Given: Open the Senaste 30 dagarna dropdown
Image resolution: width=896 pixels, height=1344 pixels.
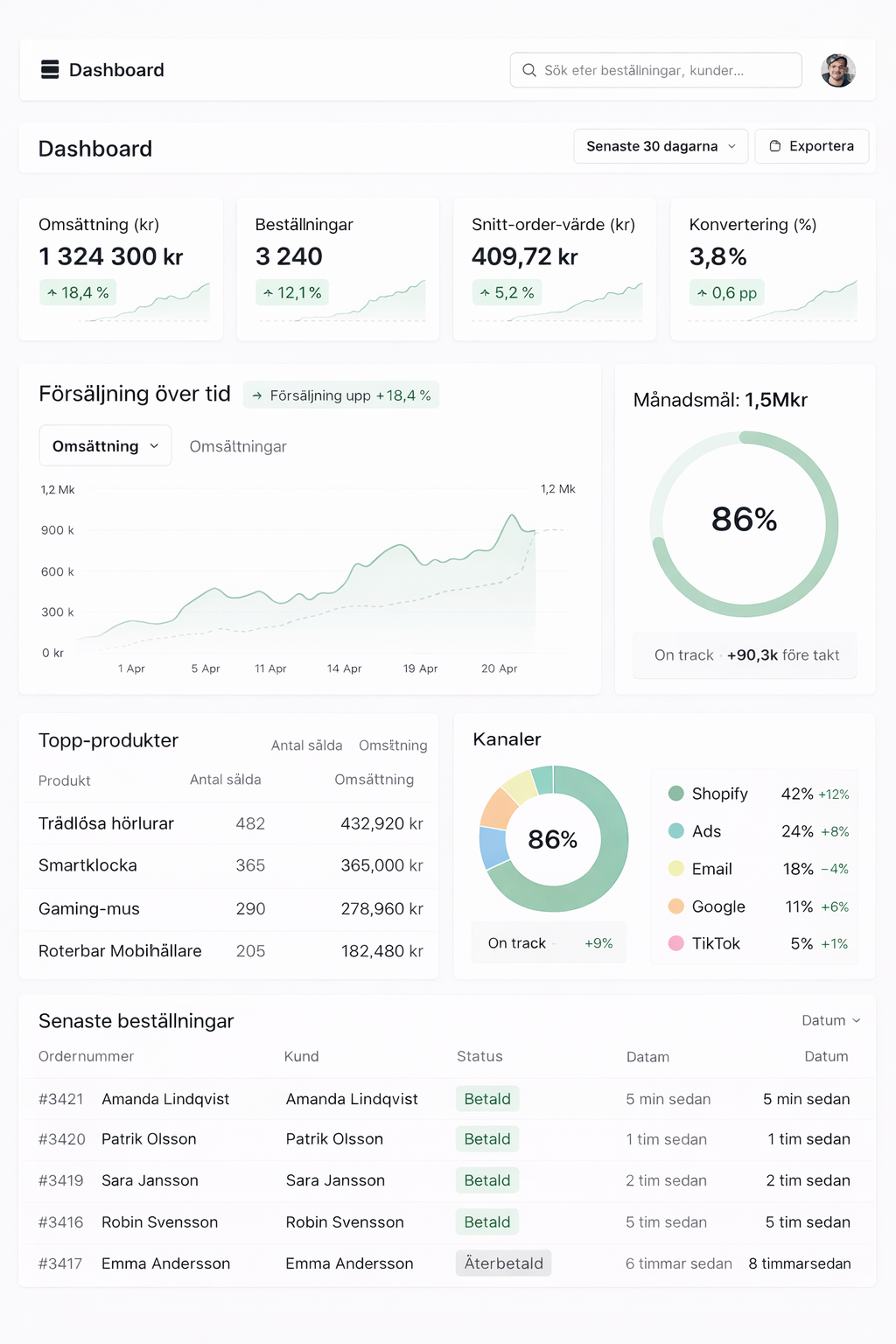Looking at the screenshot, I should [661, 146].
